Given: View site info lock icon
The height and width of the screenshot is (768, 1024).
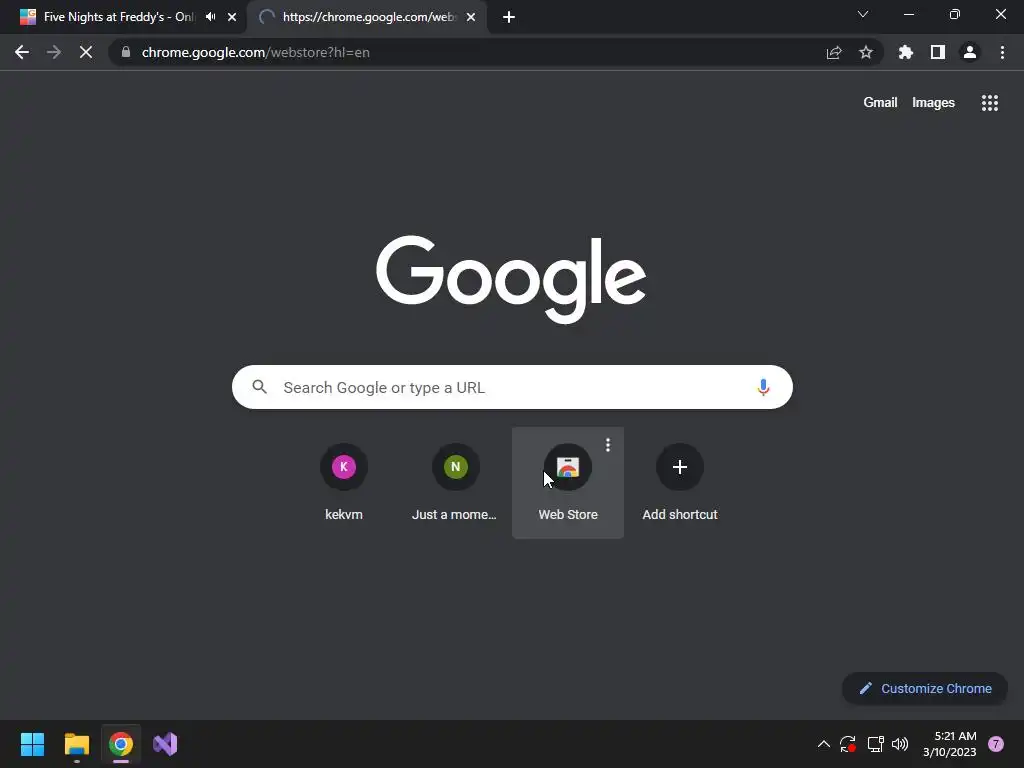Looking at the screenshot, I should click(x=126, y=52).
